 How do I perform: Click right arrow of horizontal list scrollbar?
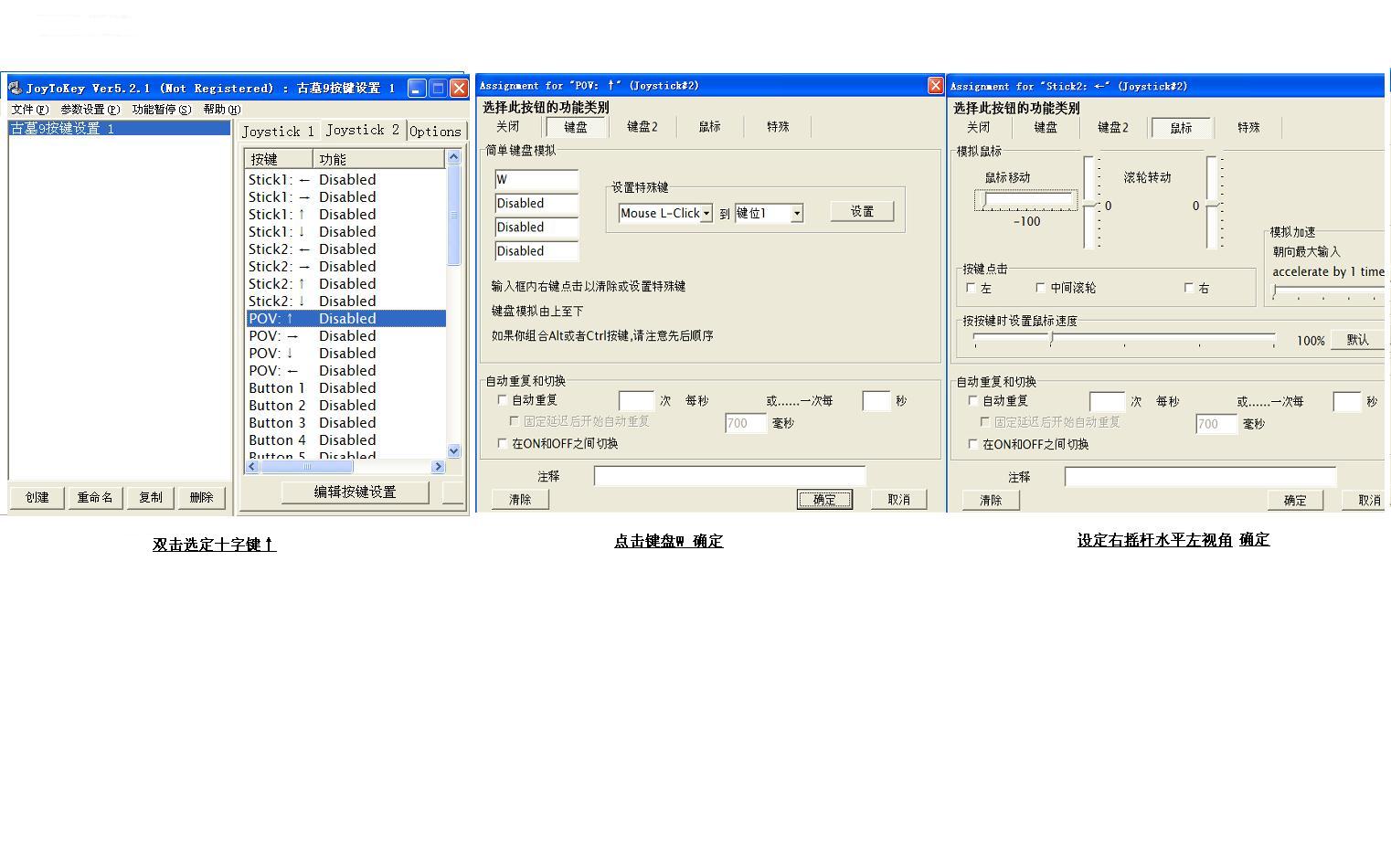[438, 466]
